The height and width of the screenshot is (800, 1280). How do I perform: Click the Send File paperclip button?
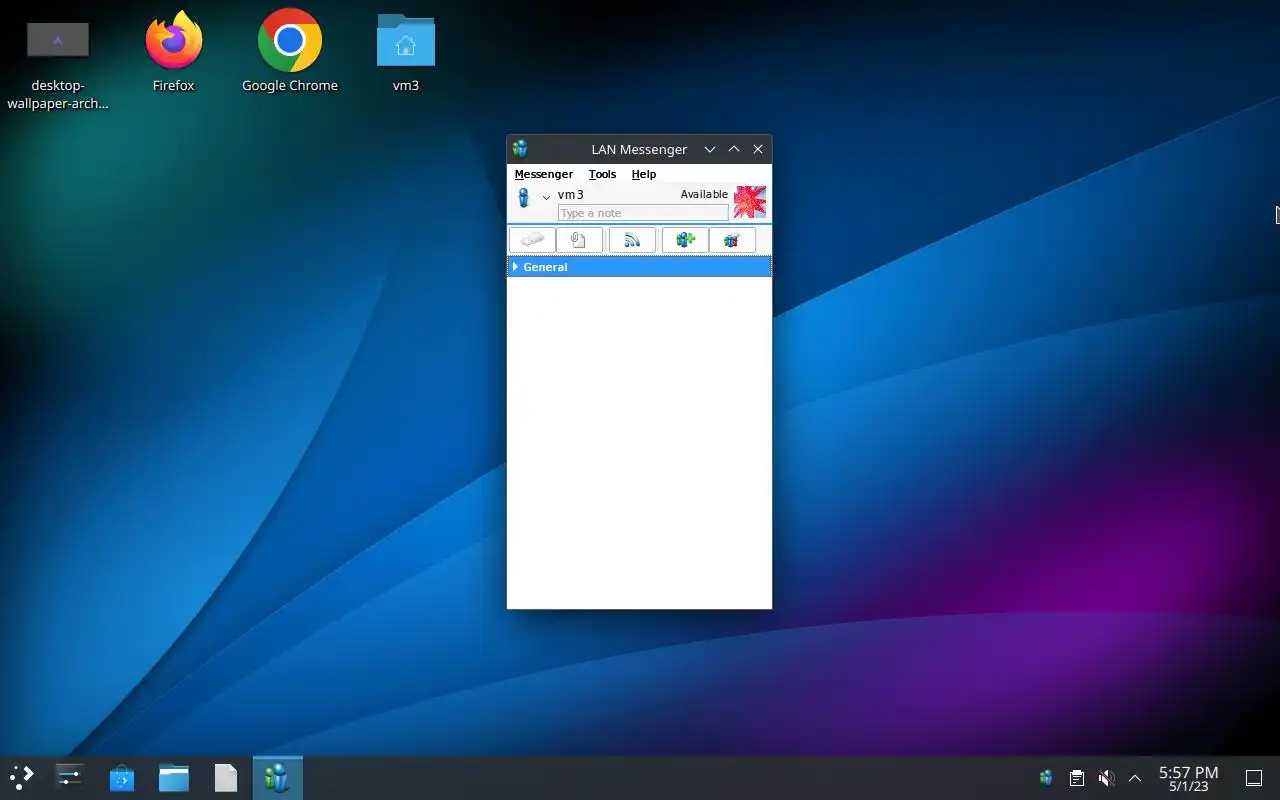click(579, 240)
